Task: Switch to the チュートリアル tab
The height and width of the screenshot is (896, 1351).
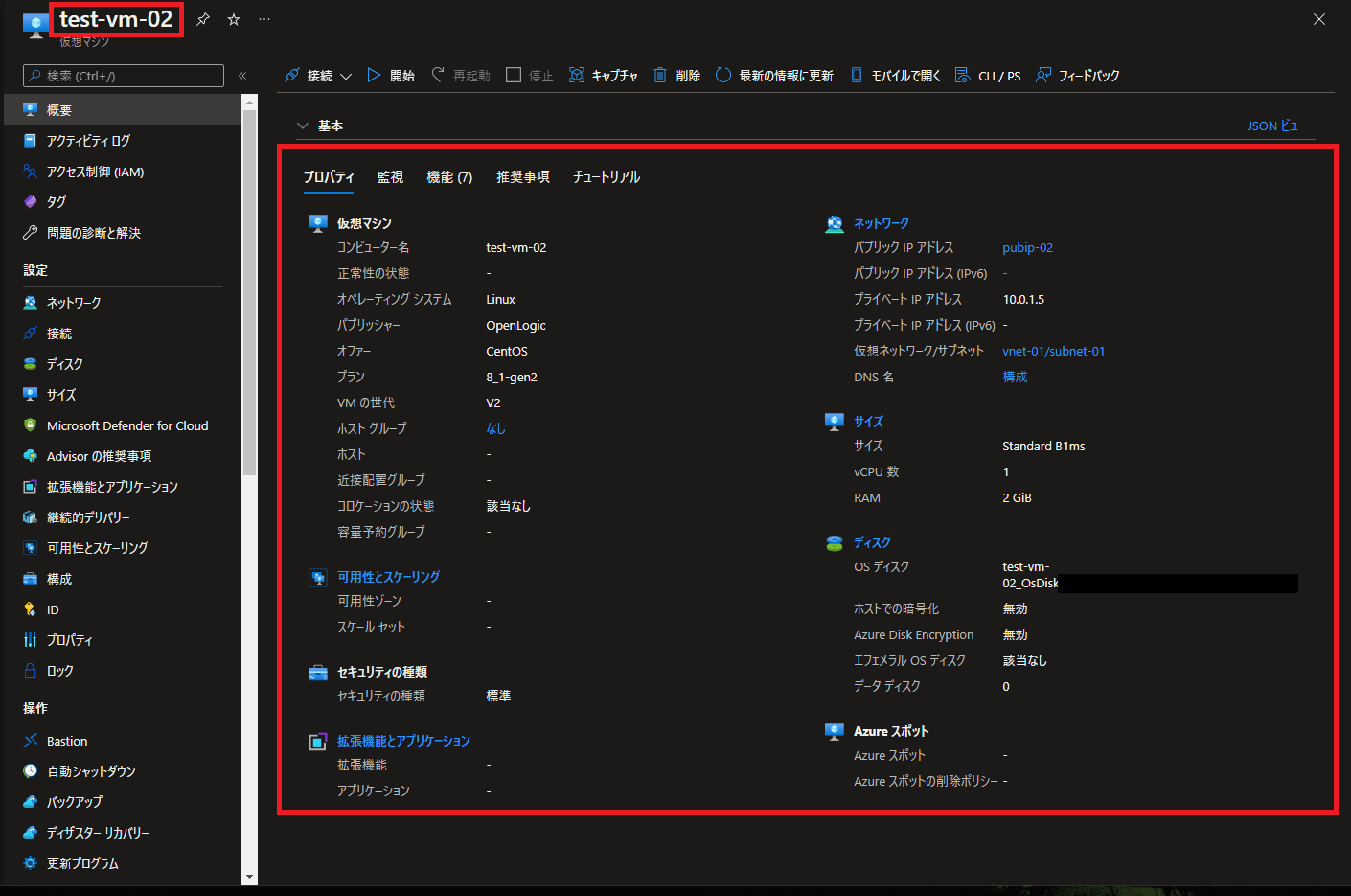Action: tap(607, 177)
